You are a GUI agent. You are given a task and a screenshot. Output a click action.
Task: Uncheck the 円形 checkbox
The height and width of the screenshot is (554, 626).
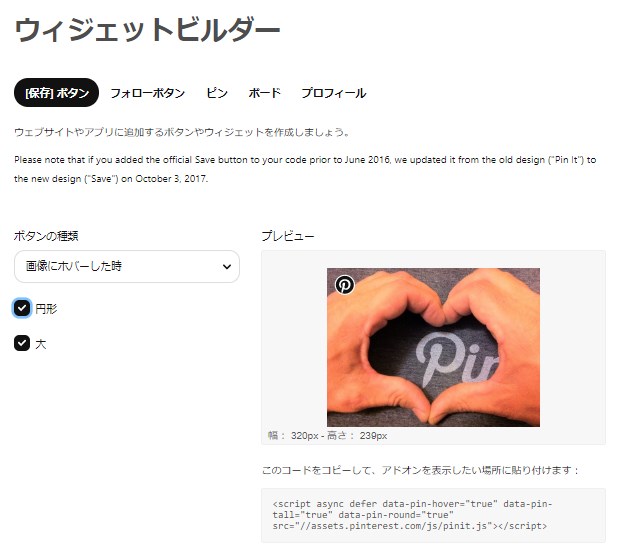click(22, 308)
